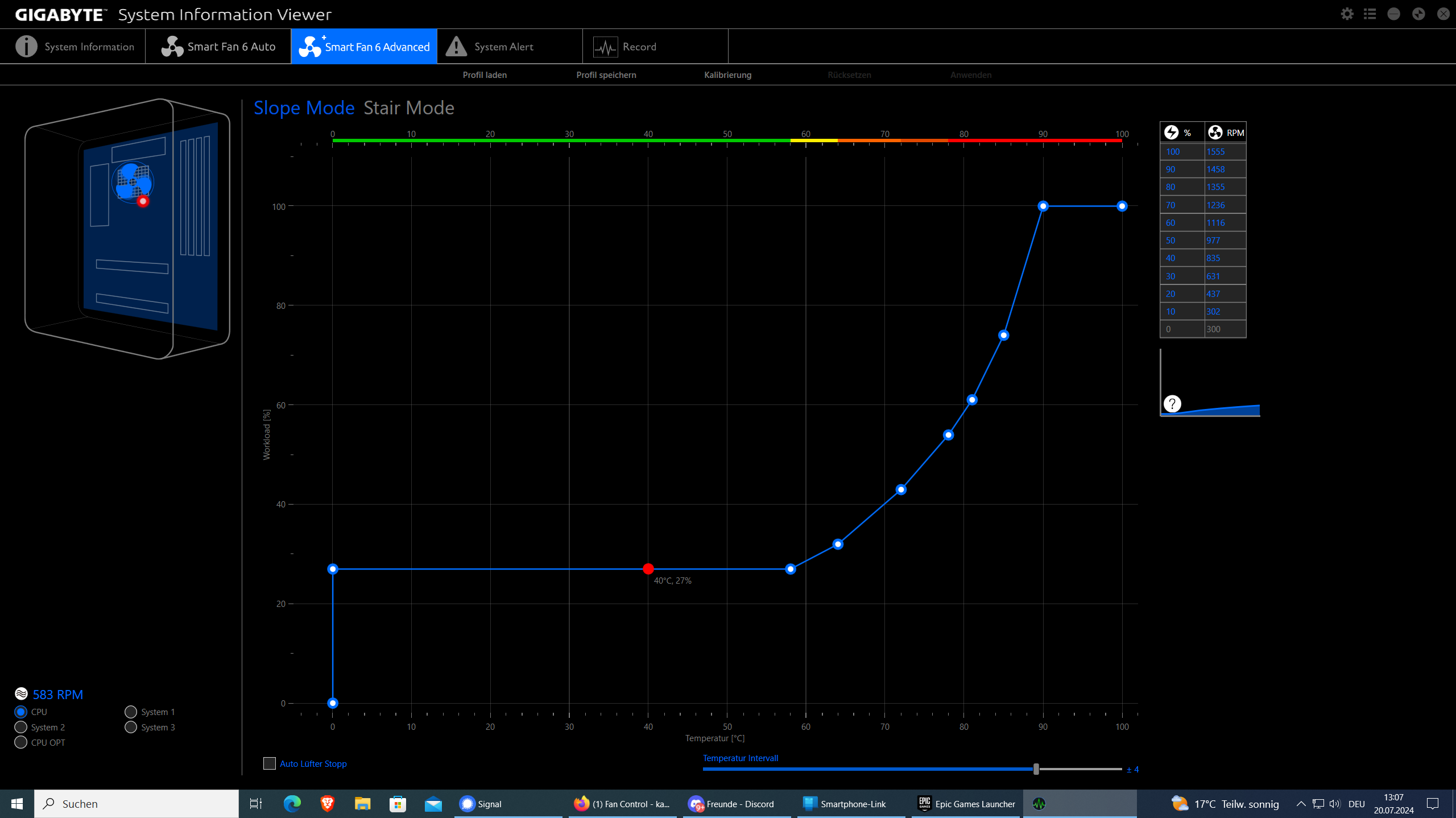Switch to Stair Mode
Viewport: 1456px width, 818px height.
(x=408, y=108)
